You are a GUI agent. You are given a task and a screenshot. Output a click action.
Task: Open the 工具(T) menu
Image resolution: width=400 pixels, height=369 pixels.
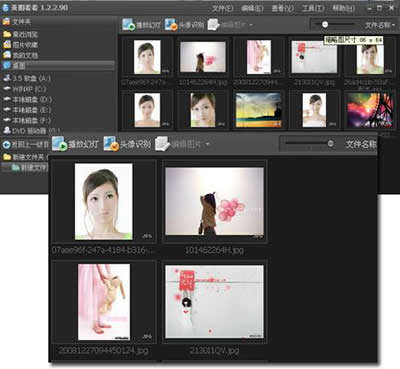313,8
